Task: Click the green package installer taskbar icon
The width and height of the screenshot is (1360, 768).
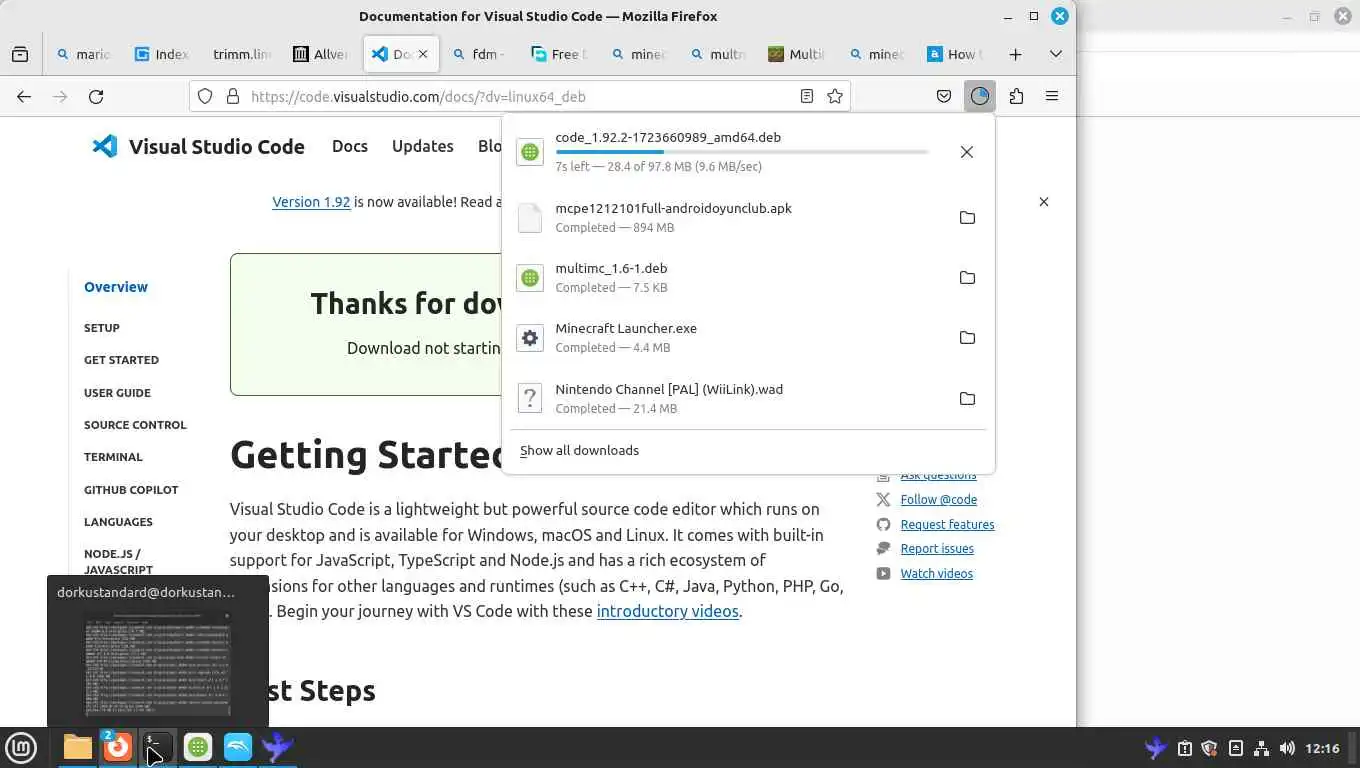Action: pos(198,747)
